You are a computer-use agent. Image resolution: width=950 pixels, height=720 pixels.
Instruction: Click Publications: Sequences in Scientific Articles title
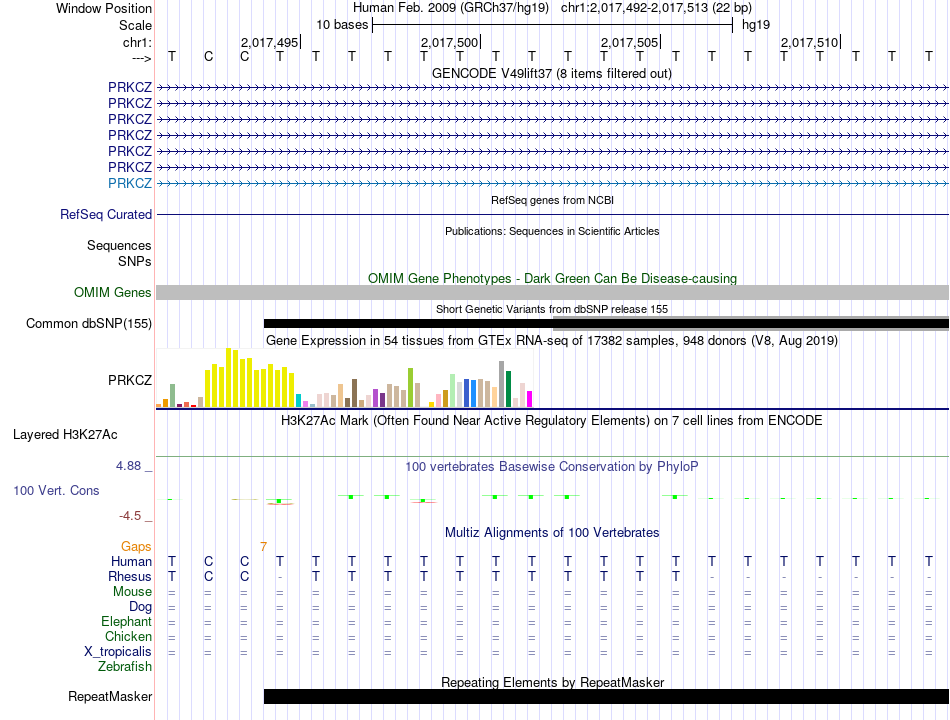pos(552,231)
